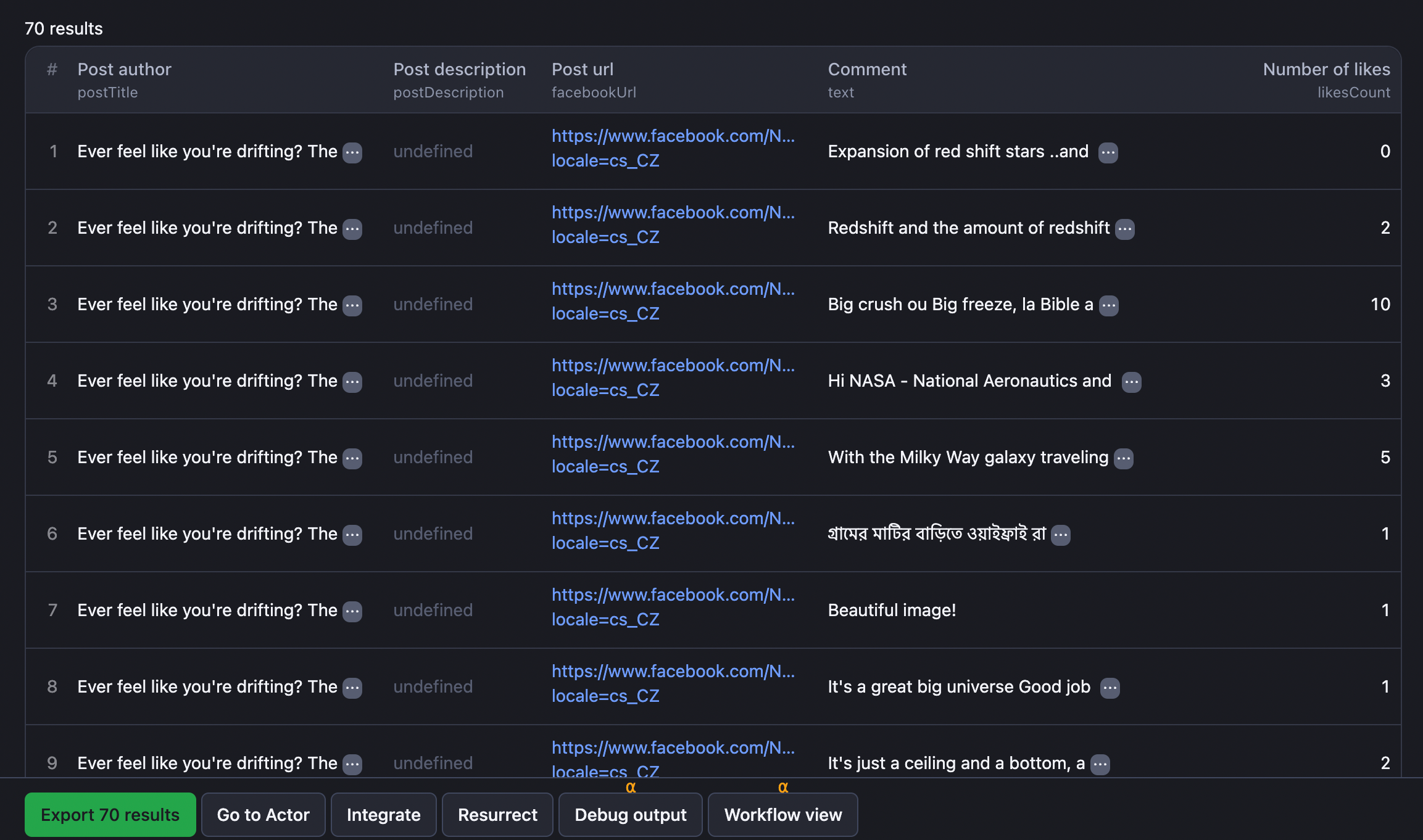
Task: Click ellipsis icon after 'With the Milky Way galaxy'
Action: (x=1123, y=458)
